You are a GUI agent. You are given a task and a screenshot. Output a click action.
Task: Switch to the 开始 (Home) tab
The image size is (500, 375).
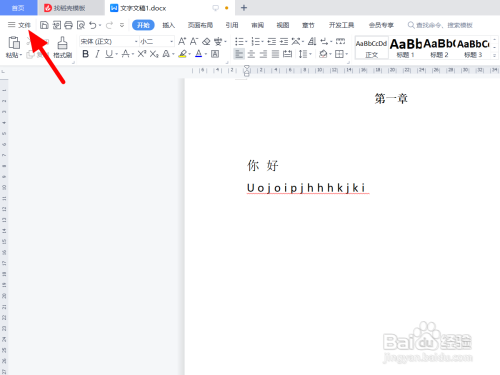coord(143,25)
